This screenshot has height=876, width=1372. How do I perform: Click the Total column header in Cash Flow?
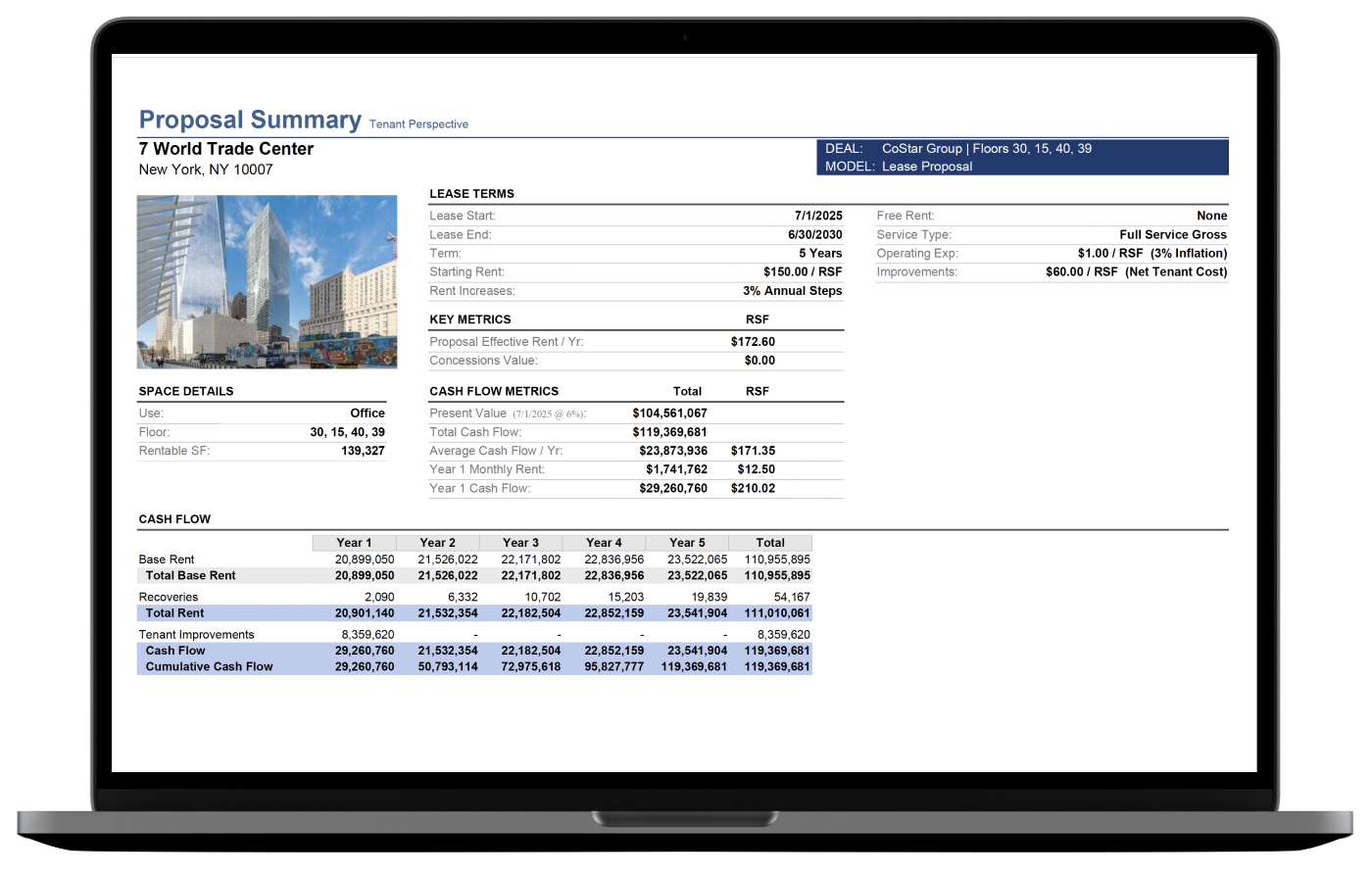770,543
